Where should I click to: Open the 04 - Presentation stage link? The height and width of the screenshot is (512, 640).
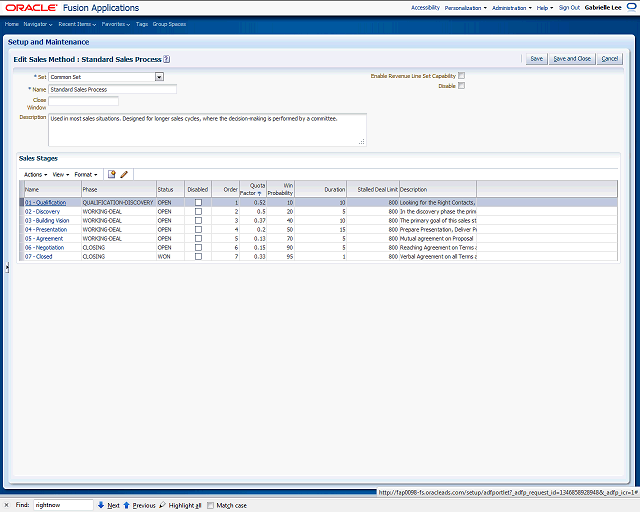(46, 229)
